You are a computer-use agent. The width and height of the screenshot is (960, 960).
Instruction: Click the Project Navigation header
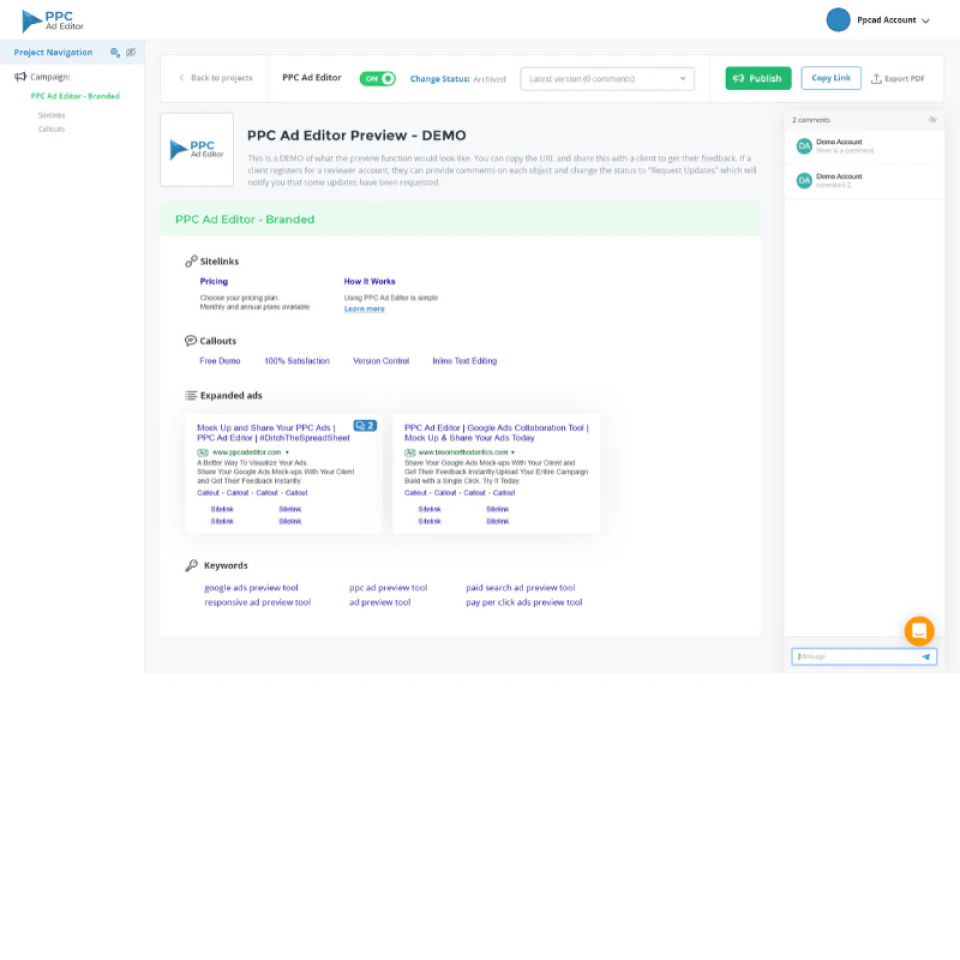click(53, 53)
